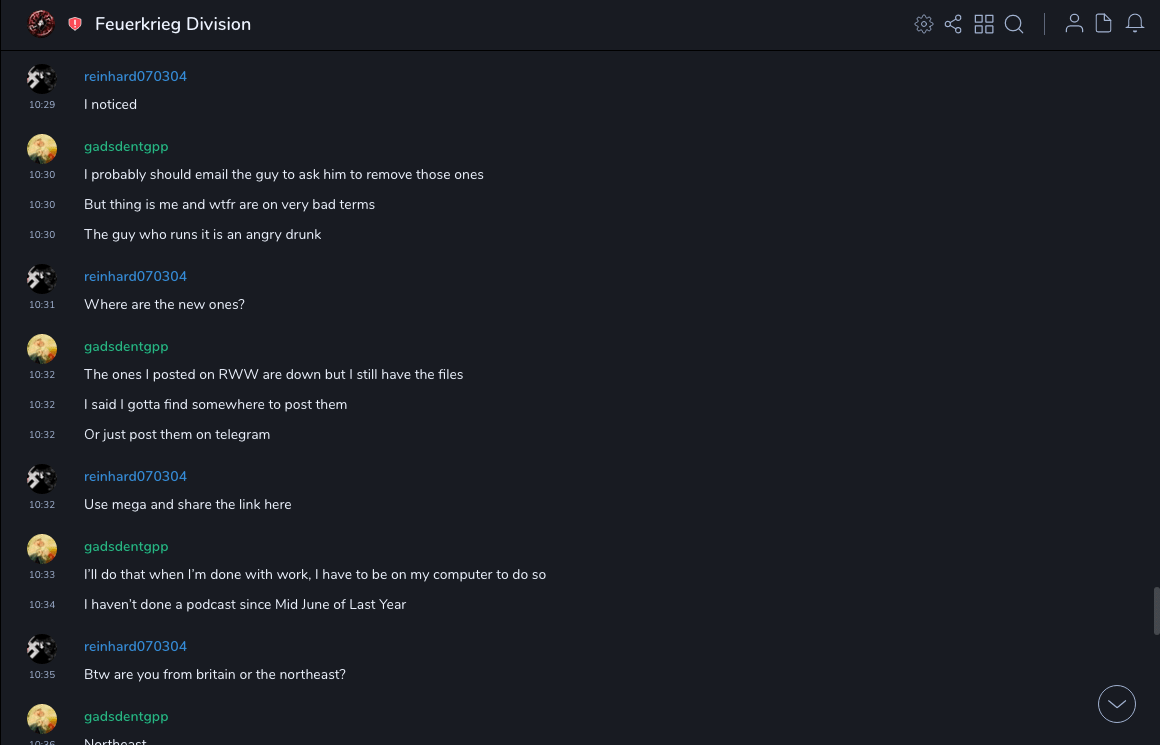Screen dimensions: 1160x745
Task: Click the 10:29 timestamp
Action: pos(42,105)
